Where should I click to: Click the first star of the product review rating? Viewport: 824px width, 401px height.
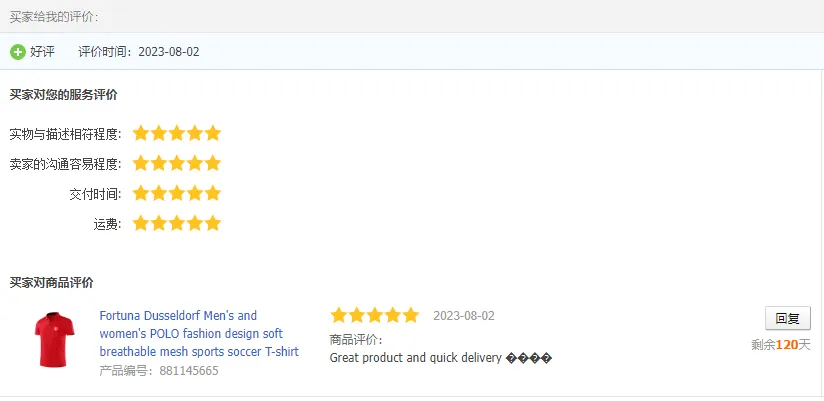coord(339,315)
